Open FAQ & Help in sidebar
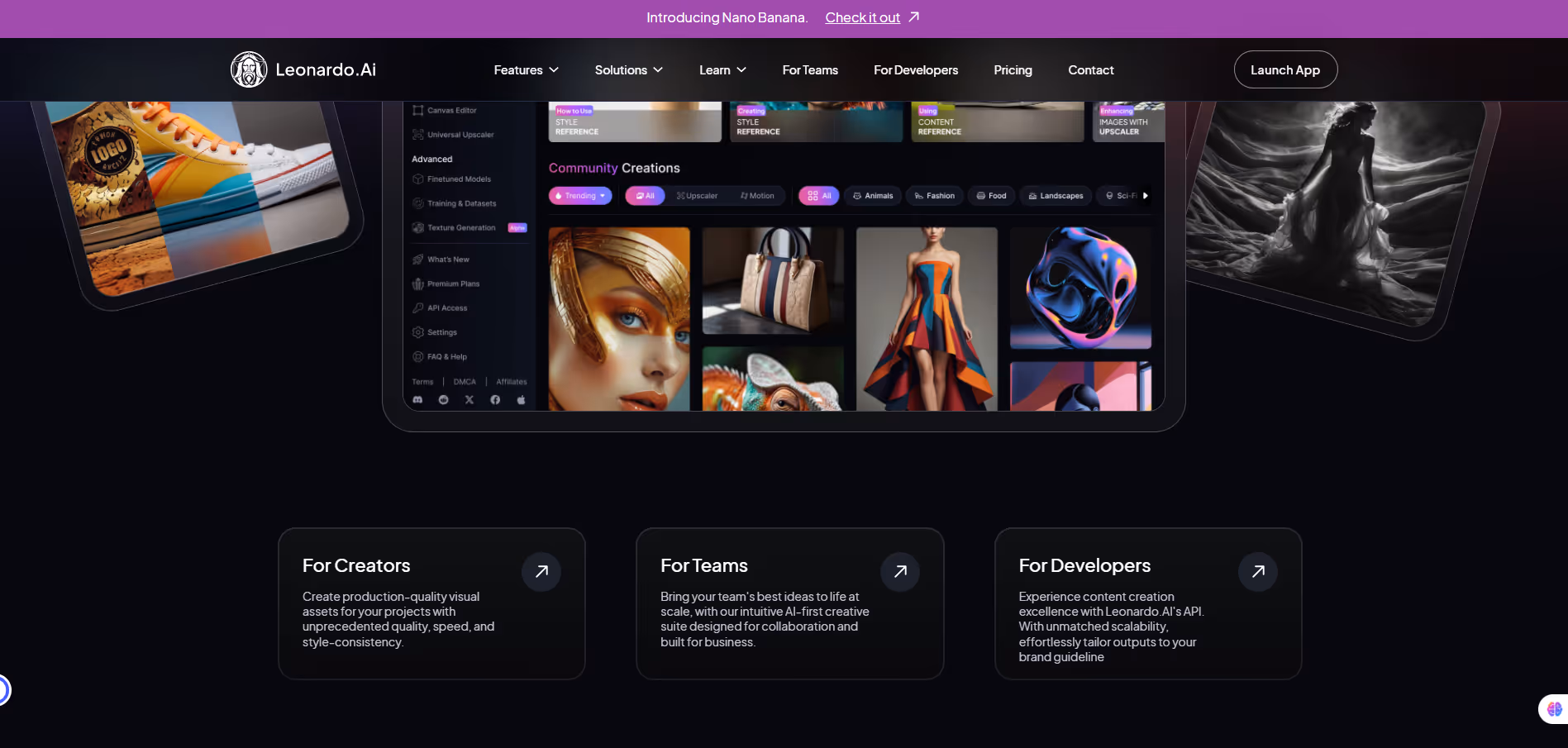 tap(440, 356)
